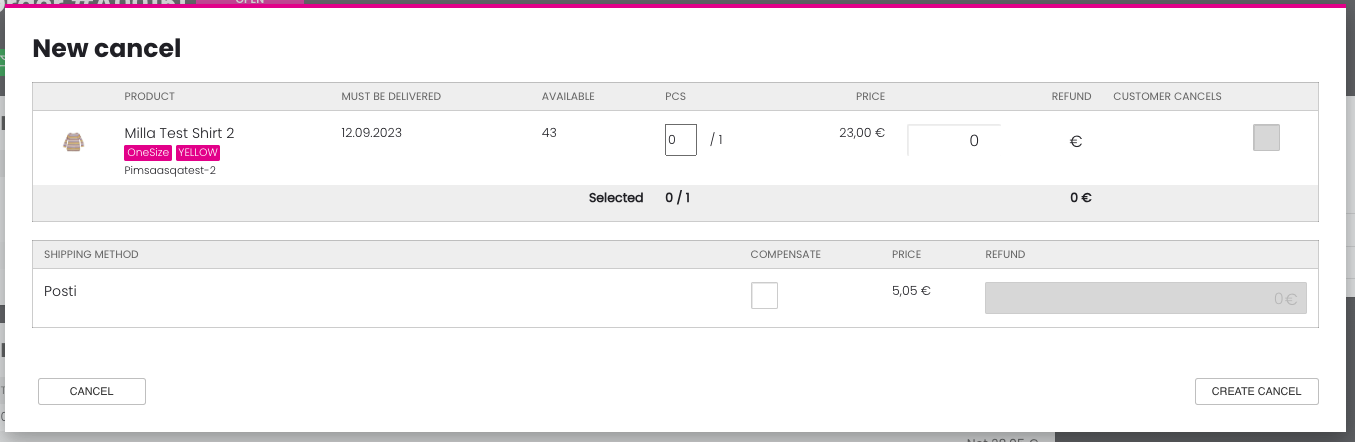This screenshot has height=442, width=1355.
Task: Click the Posti shipping method row
Action: [x=676, y=298]
